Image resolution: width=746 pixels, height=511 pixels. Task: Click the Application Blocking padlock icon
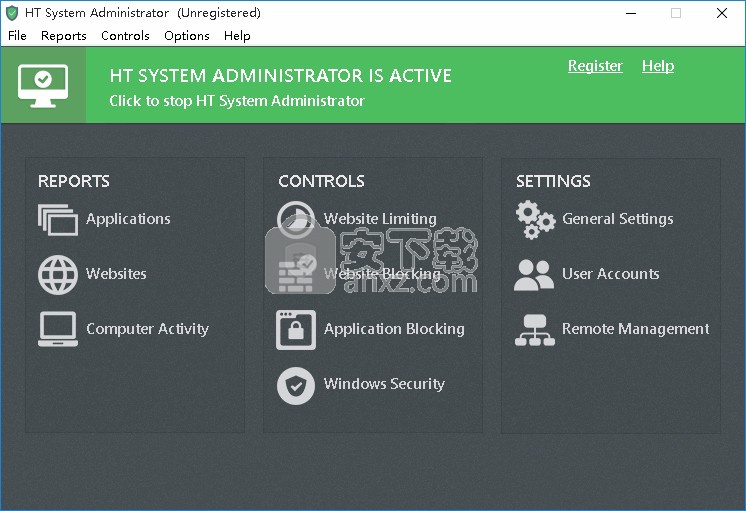coord(296,330)
